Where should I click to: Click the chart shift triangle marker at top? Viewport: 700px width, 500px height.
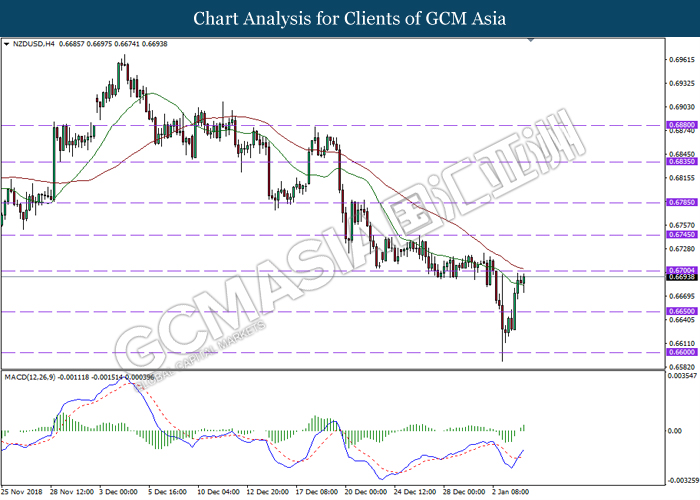point(530,40)
